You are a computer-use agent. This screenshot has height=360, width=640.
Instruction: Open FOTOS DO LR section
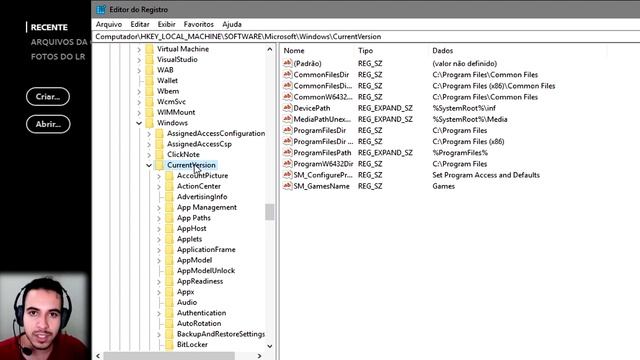pyautogui.click(x=58, y=57)
